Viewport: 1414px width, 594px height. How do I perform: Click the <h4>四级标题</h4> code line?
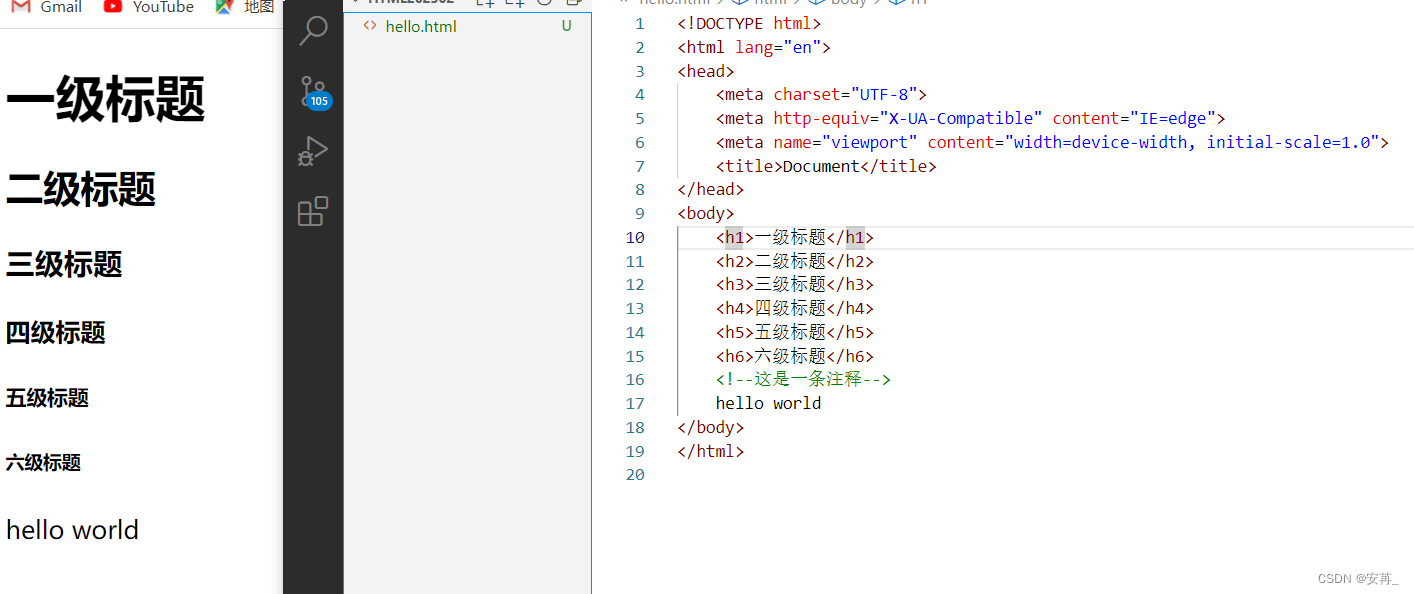tap(795, 308)
